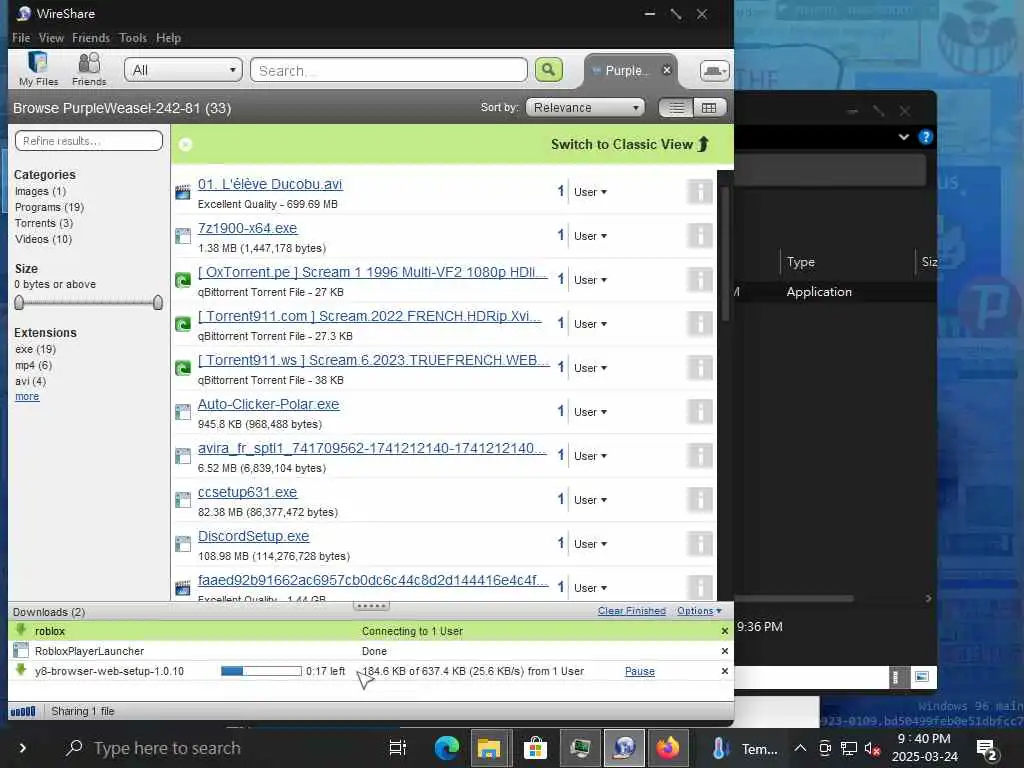Click the spinner icon in the green banner
This screenshot has height=768, width=1024.
(185, 144)
